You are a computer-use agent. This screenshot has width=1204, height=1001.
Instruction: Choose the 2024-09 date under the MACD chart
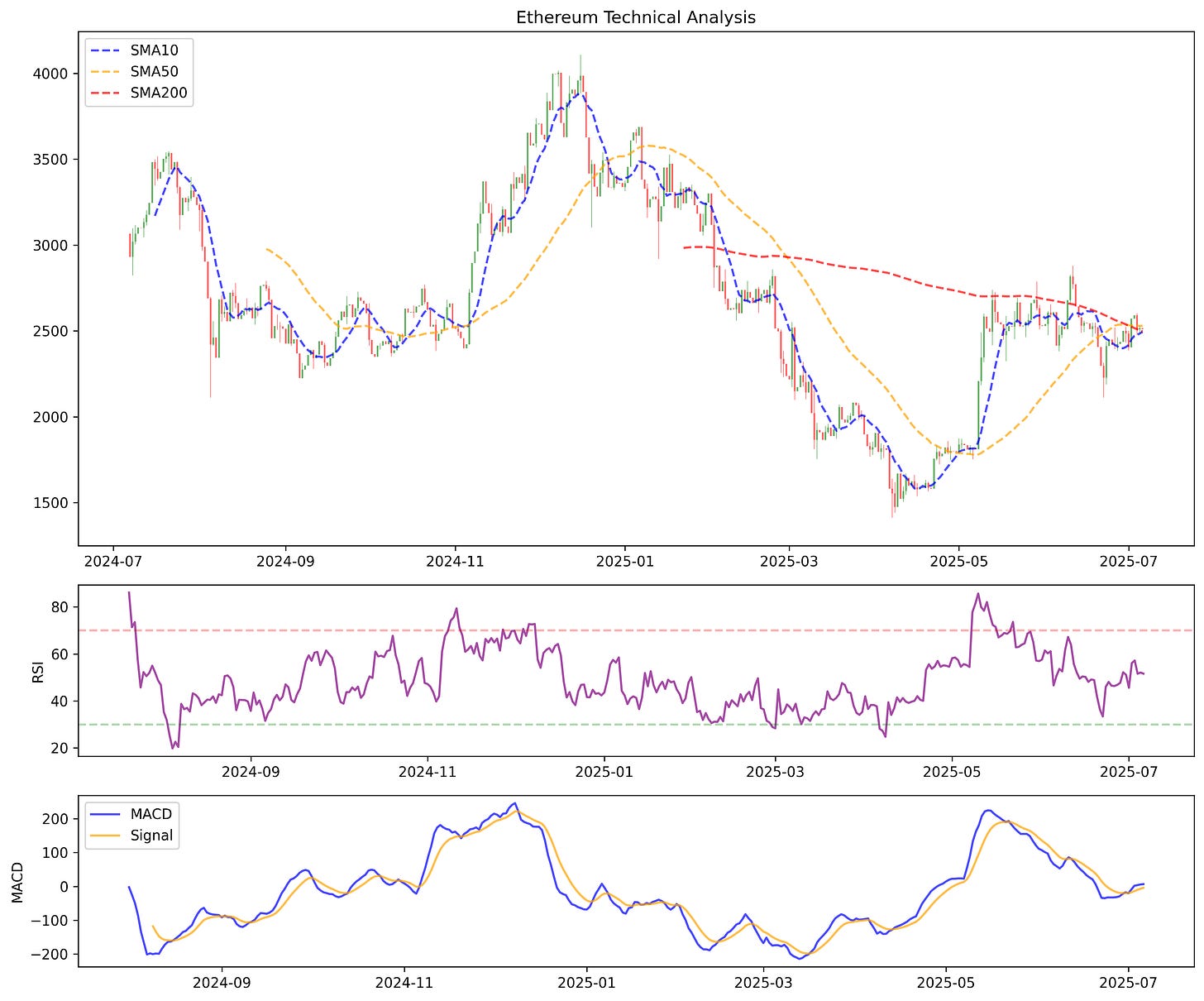(222, 982)
